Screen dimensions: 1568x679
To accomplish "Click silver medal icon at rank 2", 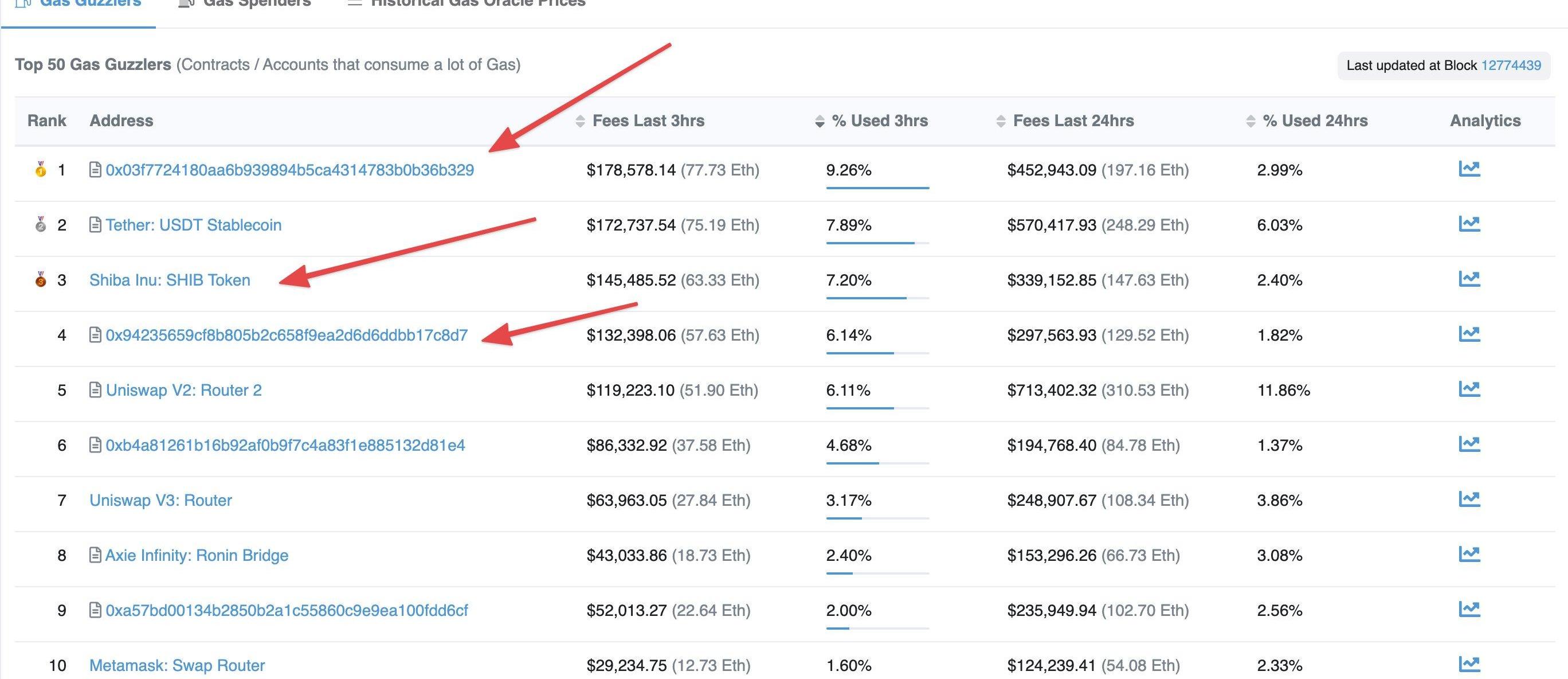I will 41,224.
